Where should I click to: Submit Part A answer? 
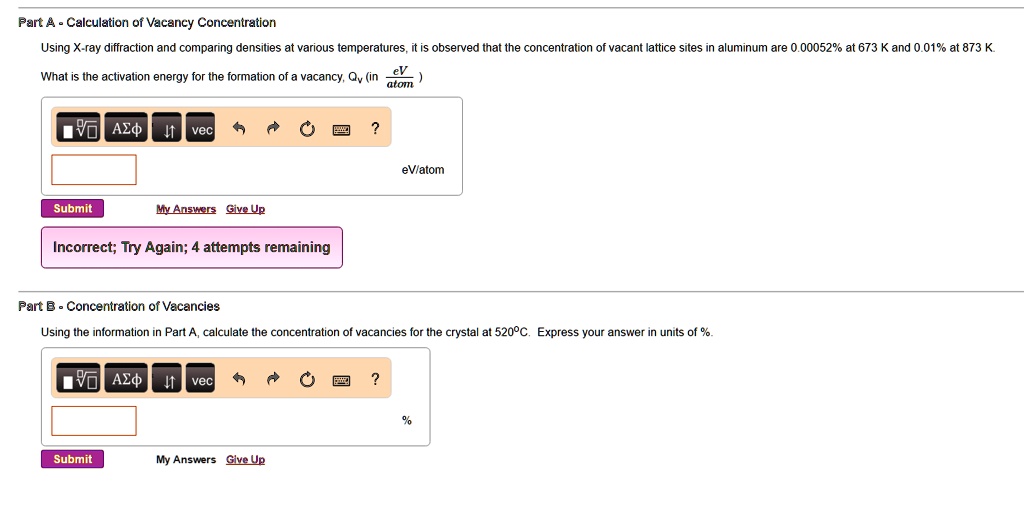point(72,208)
